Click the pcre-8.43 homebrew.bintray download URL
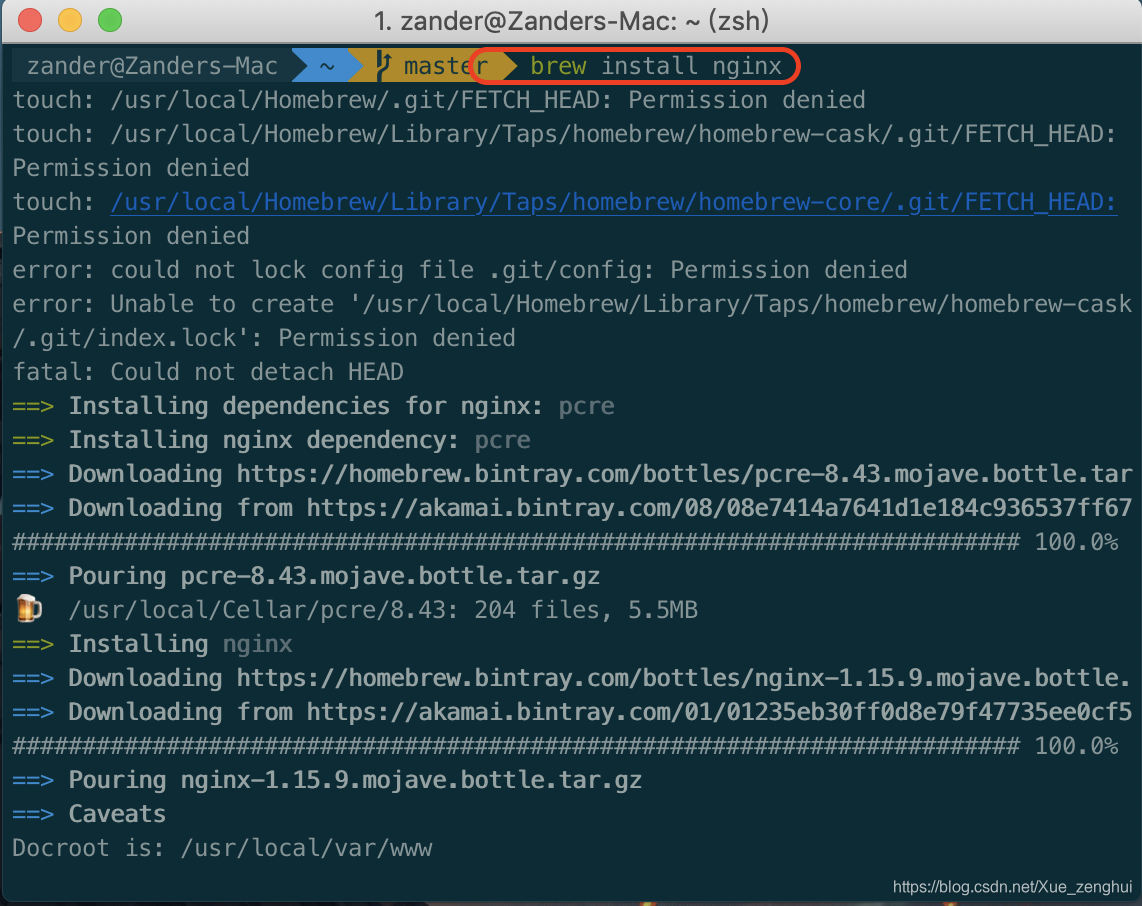The width and height of the screenshot is (1142, 906). 684,473
